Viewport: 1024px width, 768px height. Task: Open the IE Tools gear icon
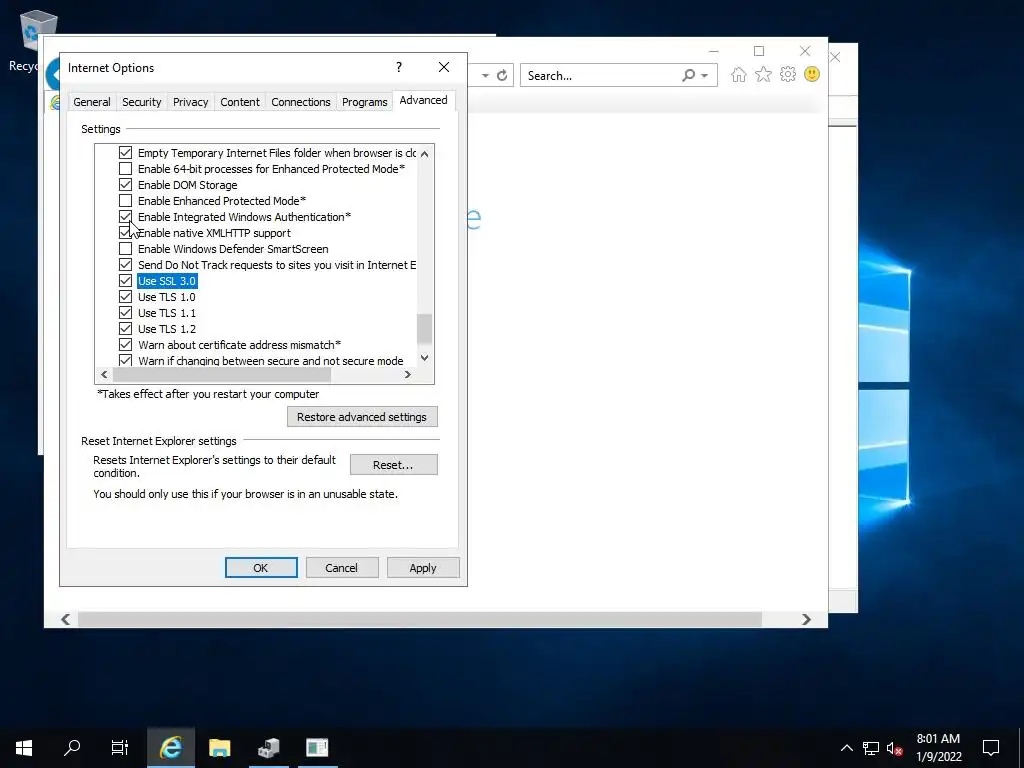(788, 74)
